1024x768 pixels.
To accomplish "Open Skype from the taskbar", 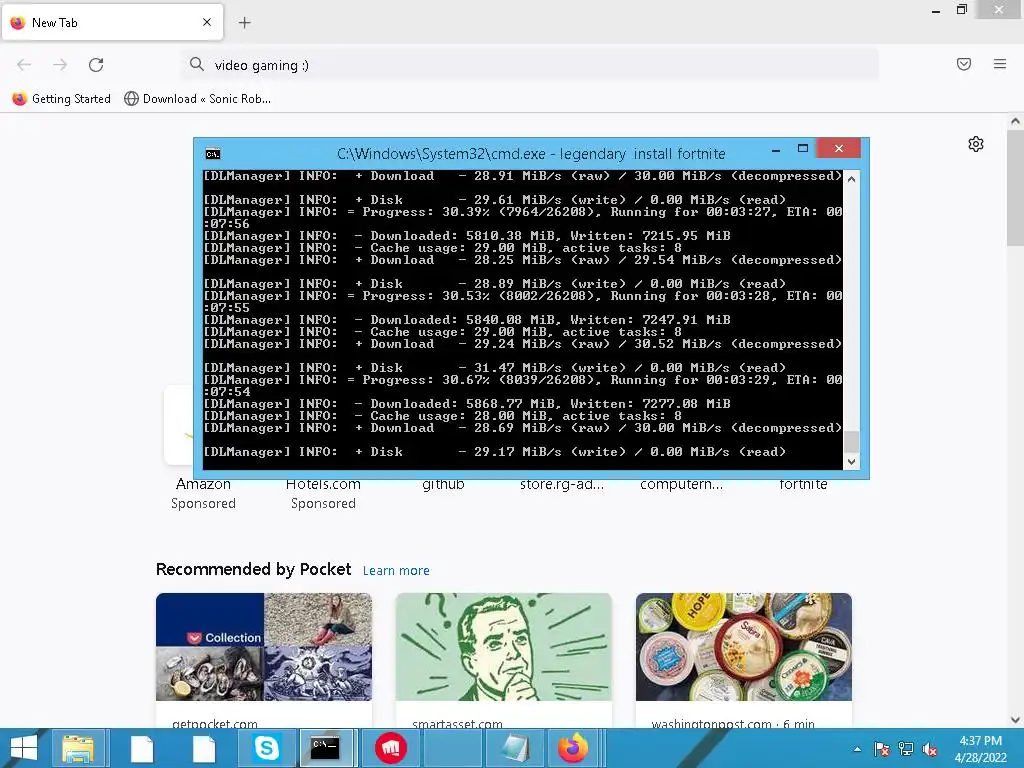I will click(266, 748).
